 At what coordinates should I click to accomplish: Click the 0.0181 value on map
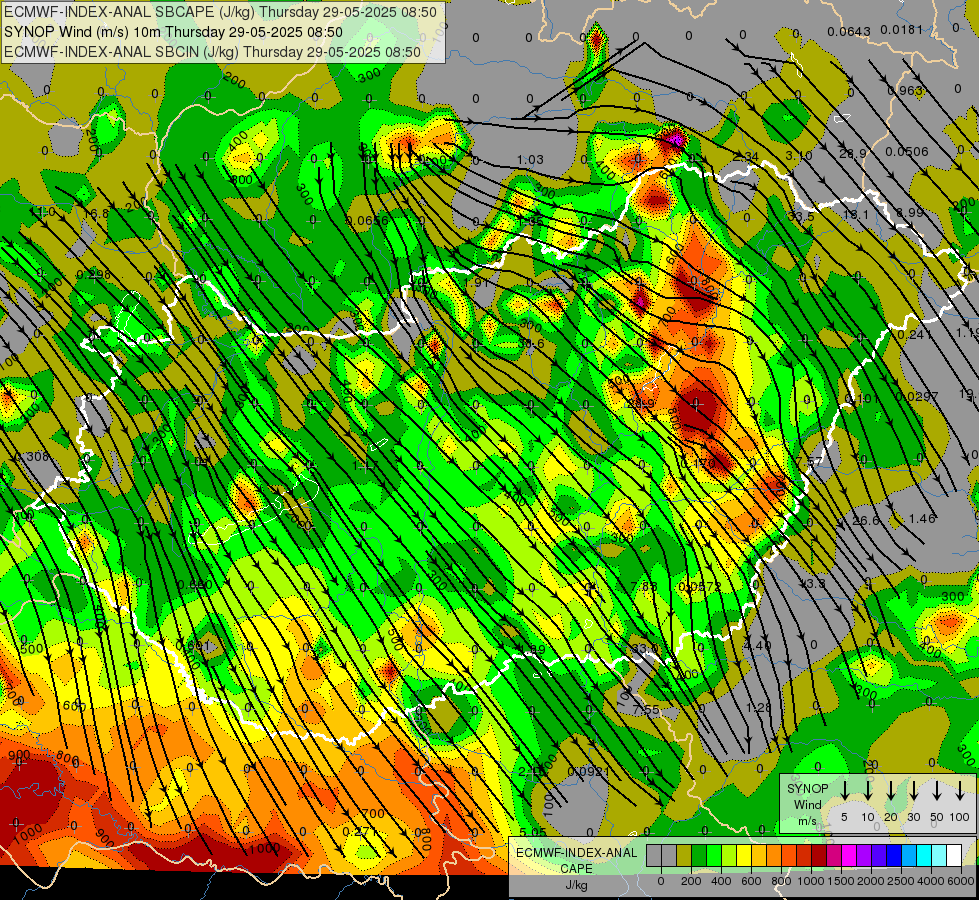coord(901,29)
